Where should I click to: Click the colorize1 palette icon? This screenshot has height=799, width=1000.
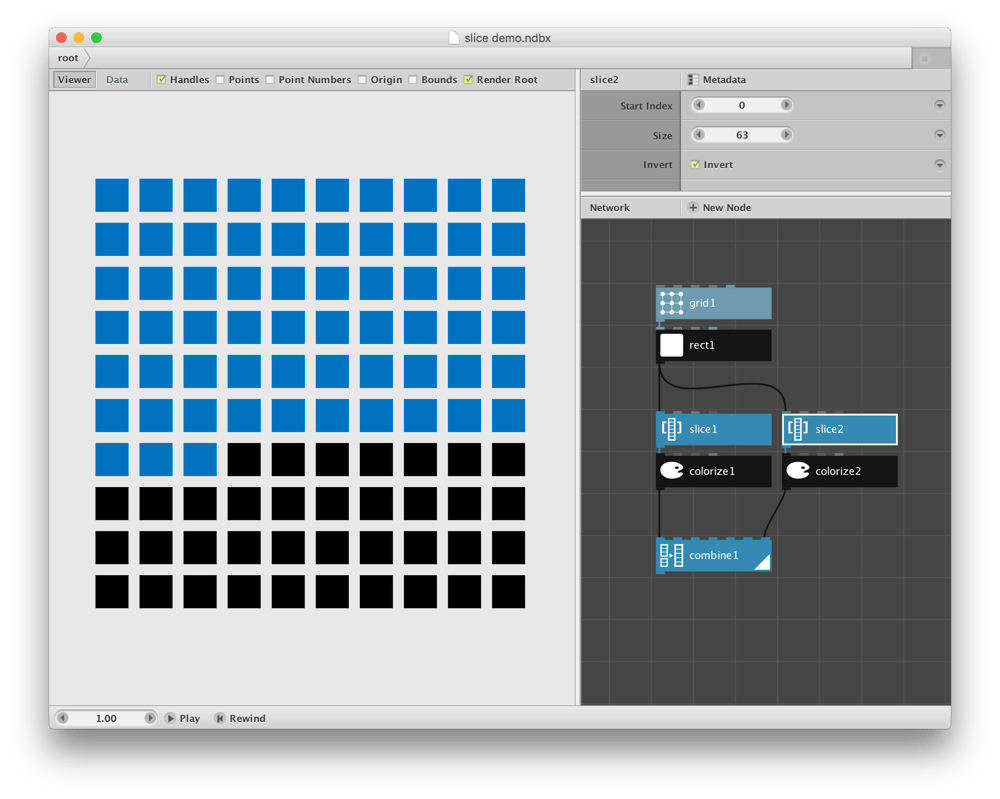pos(672,471)
